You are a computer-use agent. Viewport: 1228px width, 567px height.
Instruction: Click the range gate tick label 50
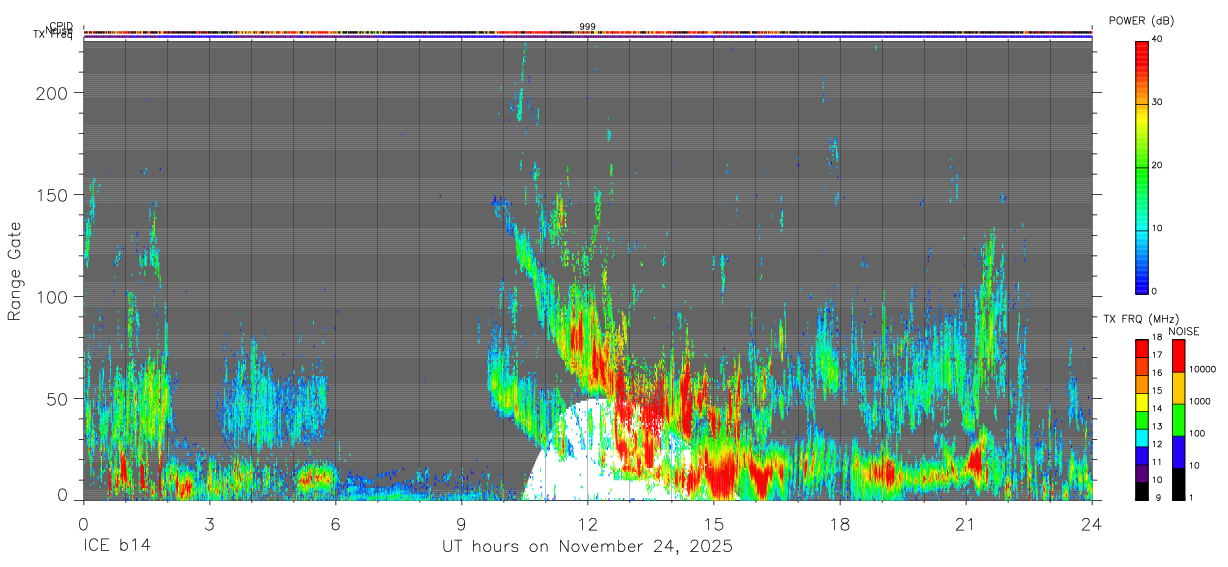click(x=57, y=398)
